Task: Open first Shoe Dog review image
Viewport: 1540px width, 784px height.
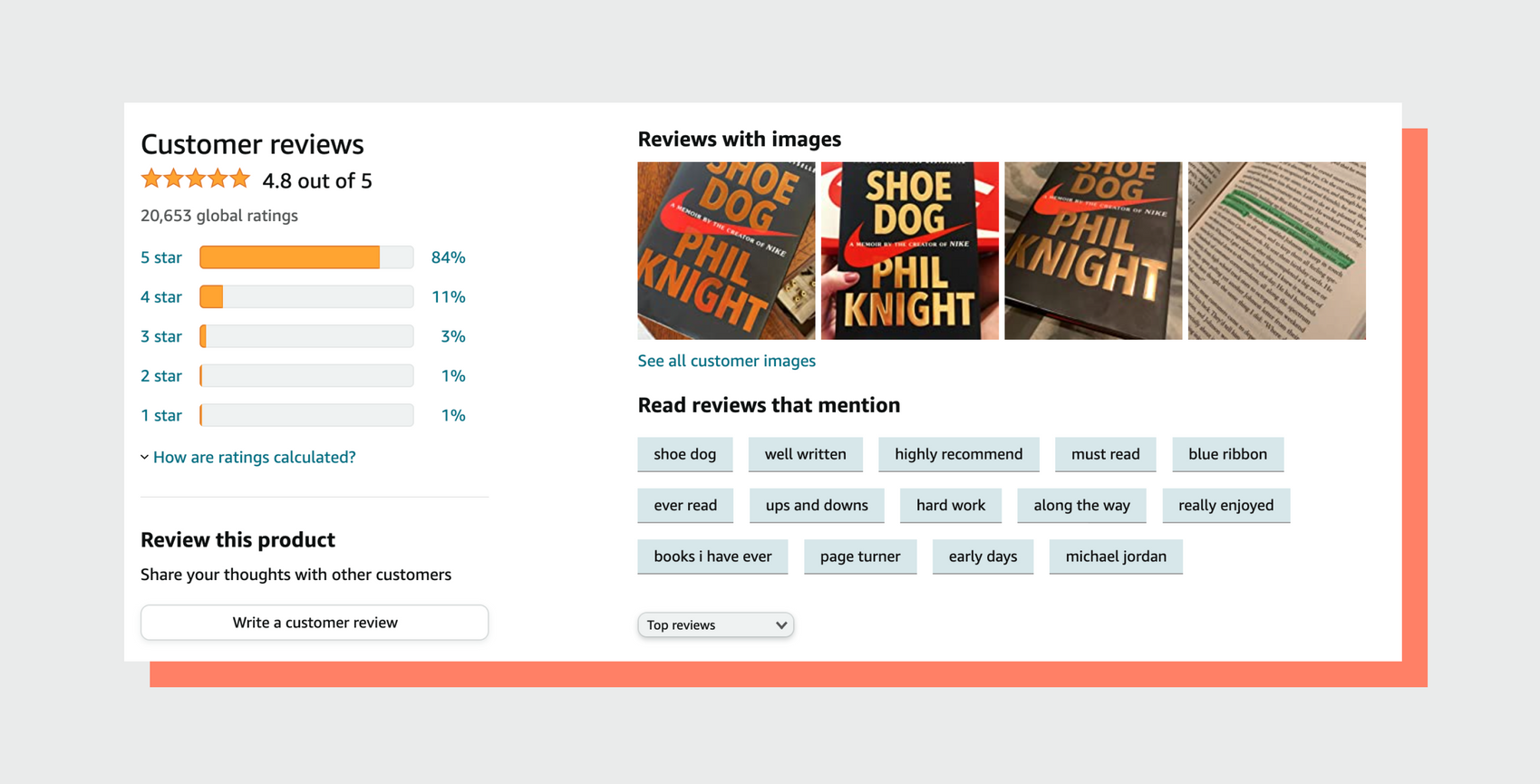Action: [726, 251]
